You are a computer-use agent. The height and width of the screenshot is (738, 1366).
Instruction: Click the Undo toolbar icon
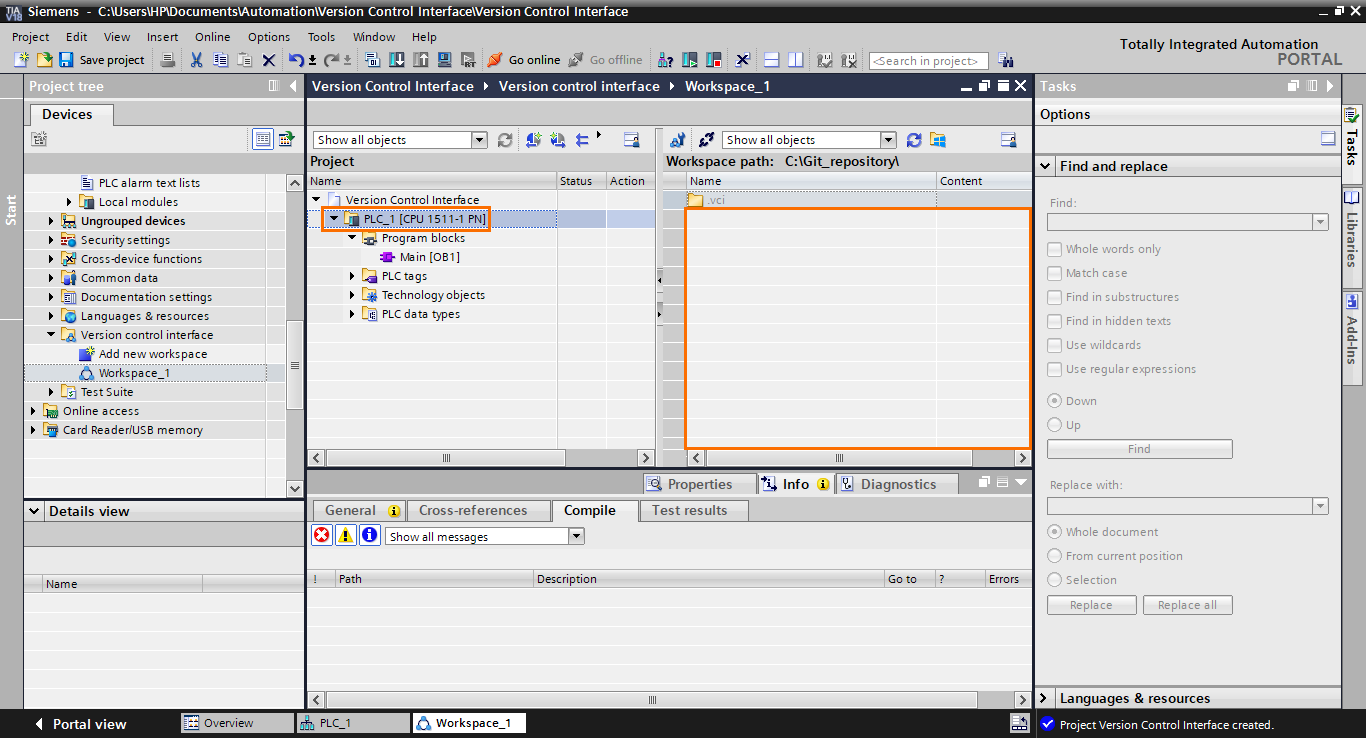click(x=297, y=59)
